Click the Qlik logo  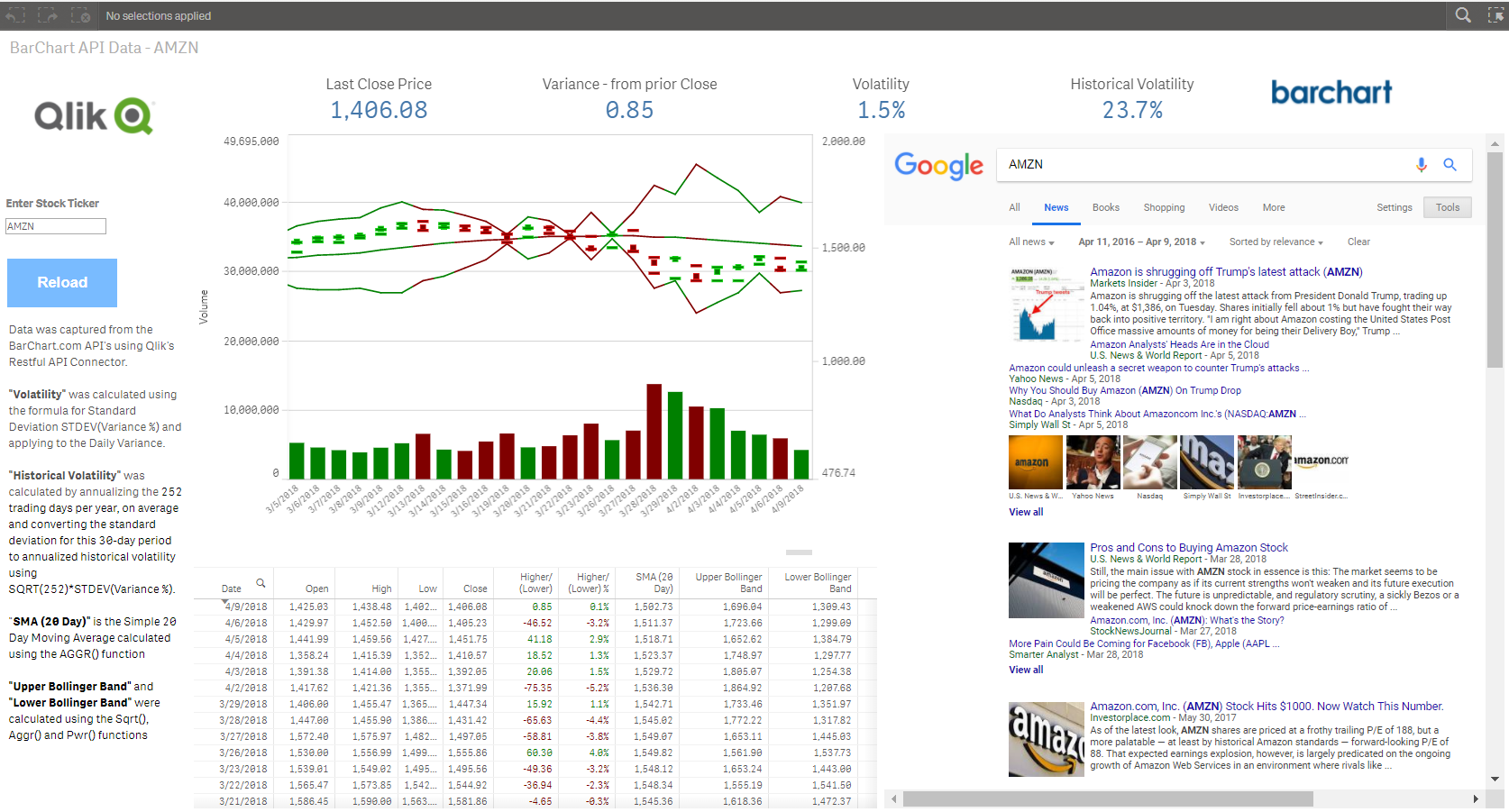[x=95, y=116]
